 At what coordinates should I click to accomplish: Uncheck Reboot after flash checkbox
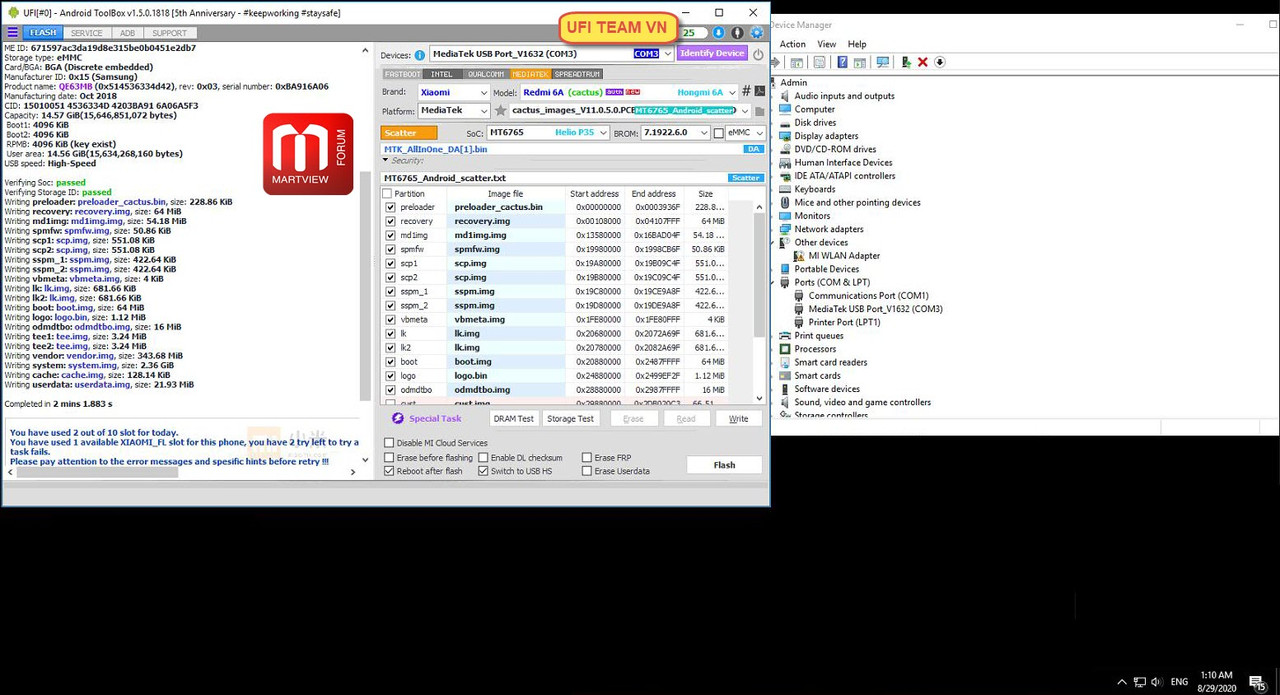(389, 471)
